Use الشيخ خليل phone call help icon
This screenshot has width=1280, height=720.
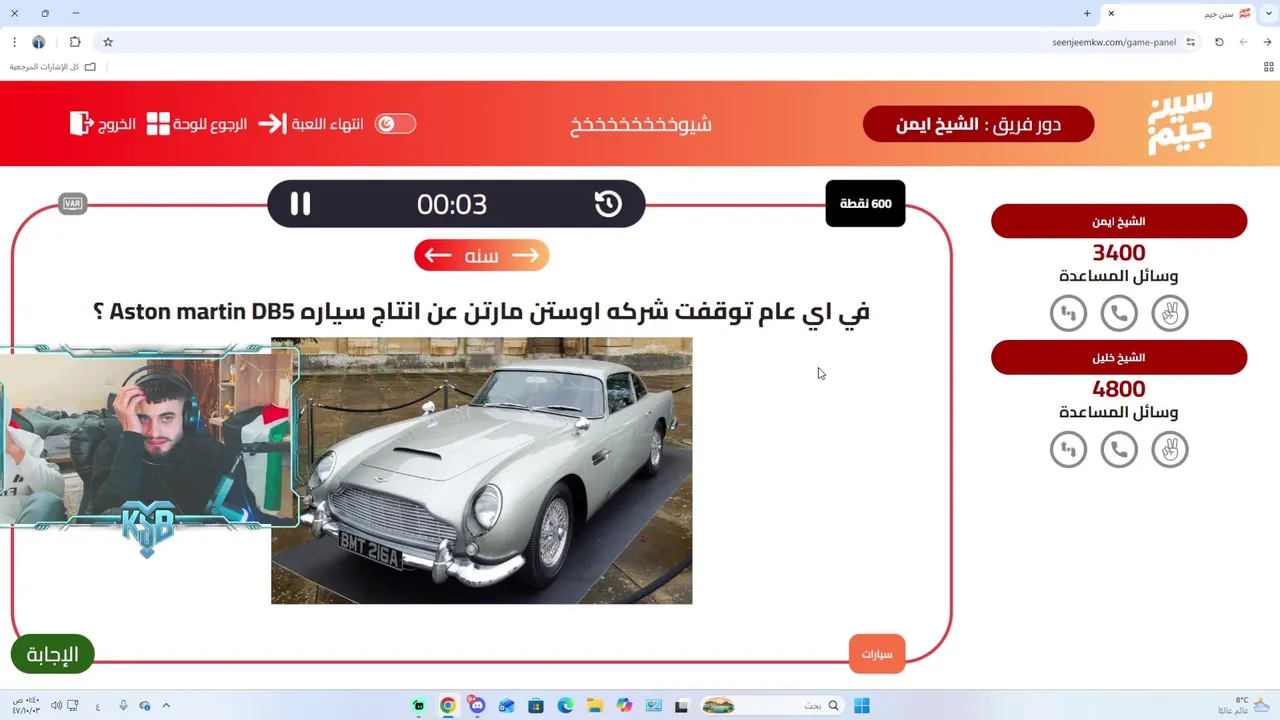coord(1119,450)
